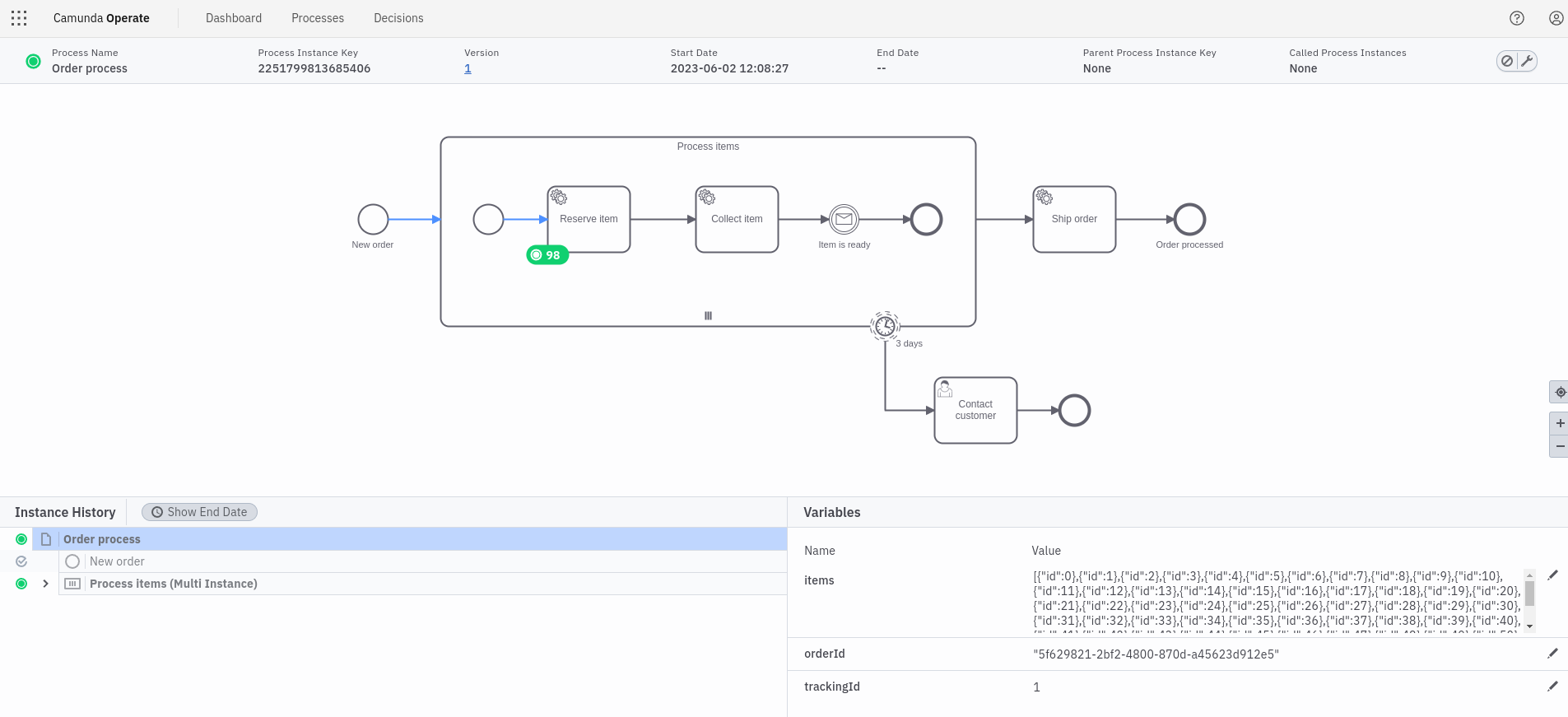The height and width of the screenshot is (717, 1568).
Task: Click the Variables panel heading
Action: [832, 512]
